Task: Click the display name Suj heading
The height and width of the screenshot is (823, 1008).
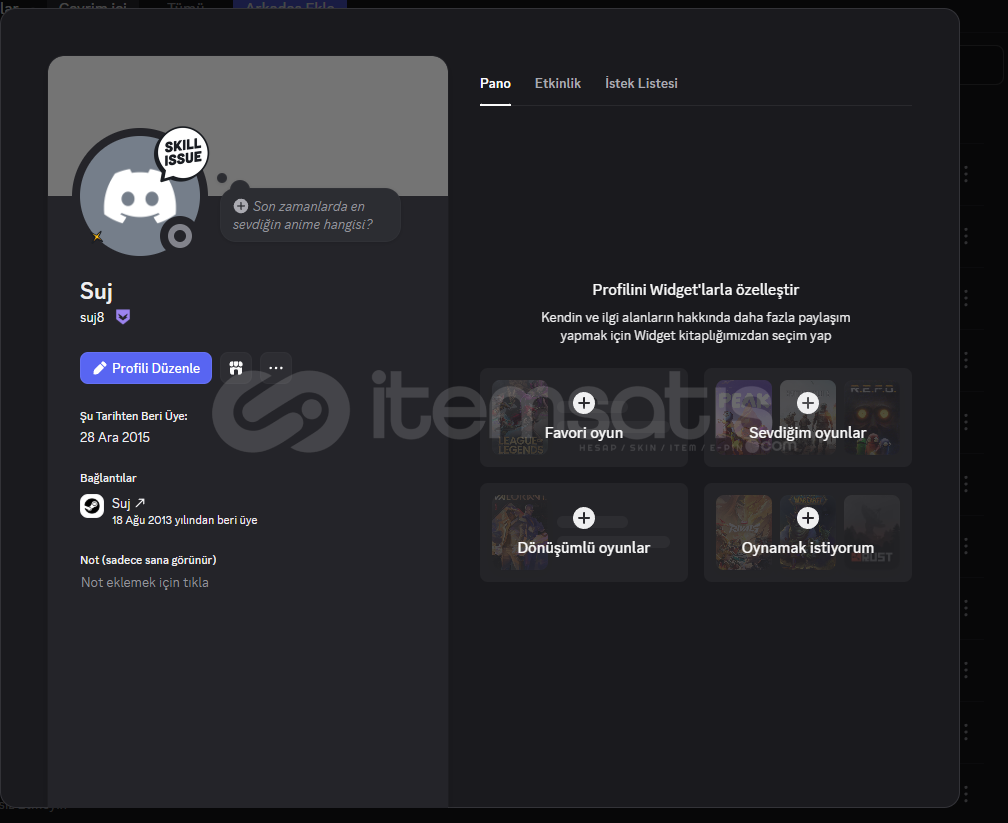Action: (96, 291)
